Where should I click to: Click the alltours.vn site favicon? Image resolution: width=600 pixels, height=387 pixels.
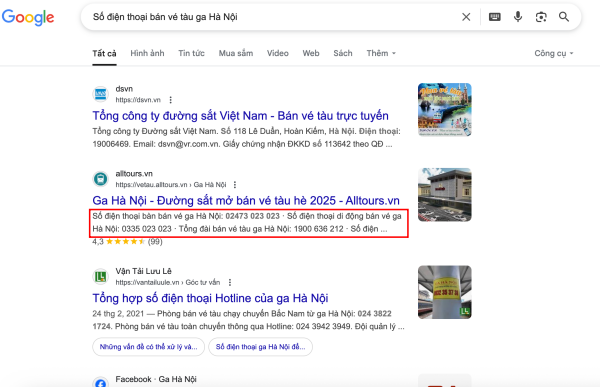101,179
